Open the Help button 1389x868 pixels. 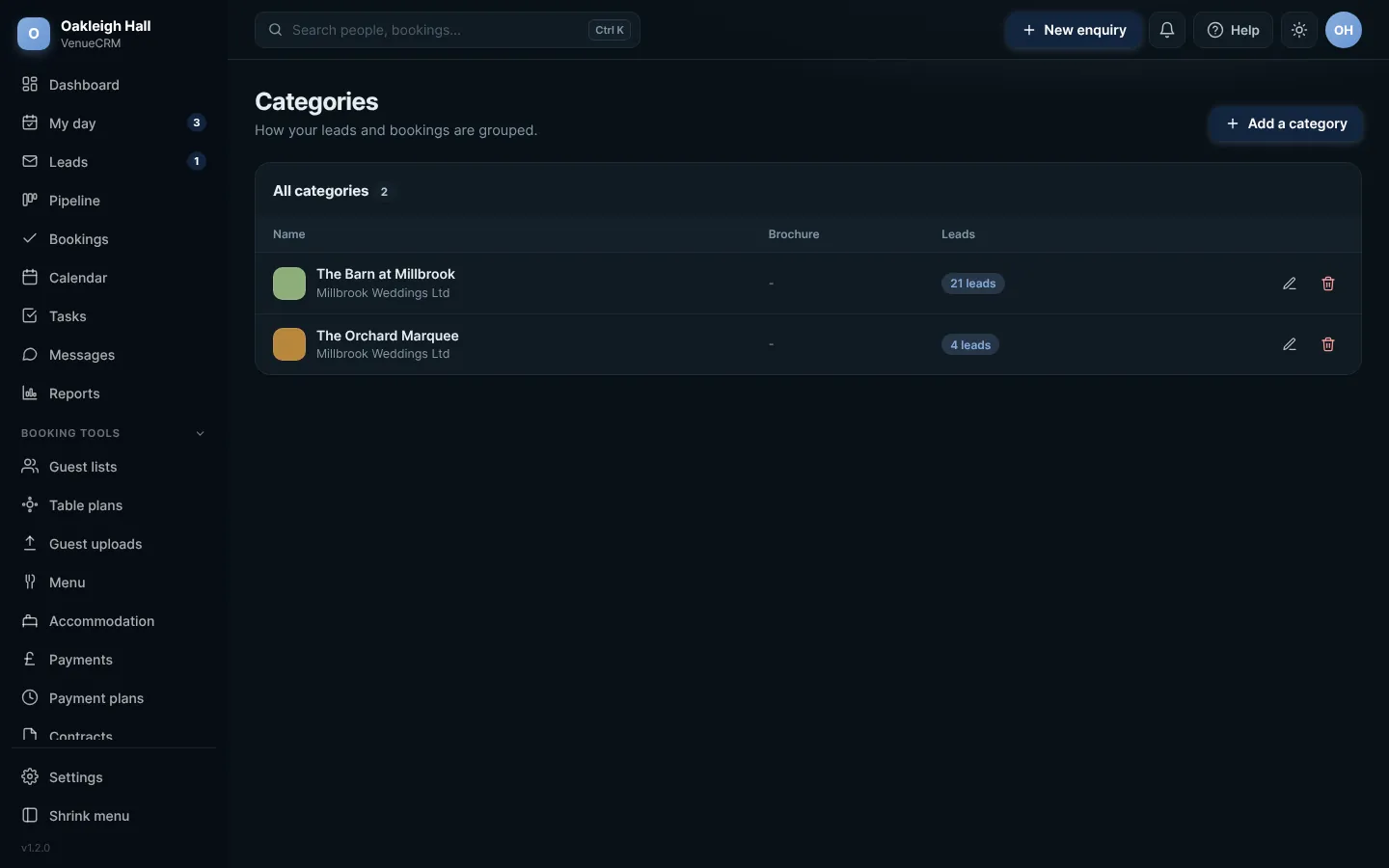[x=1233, y=30]
